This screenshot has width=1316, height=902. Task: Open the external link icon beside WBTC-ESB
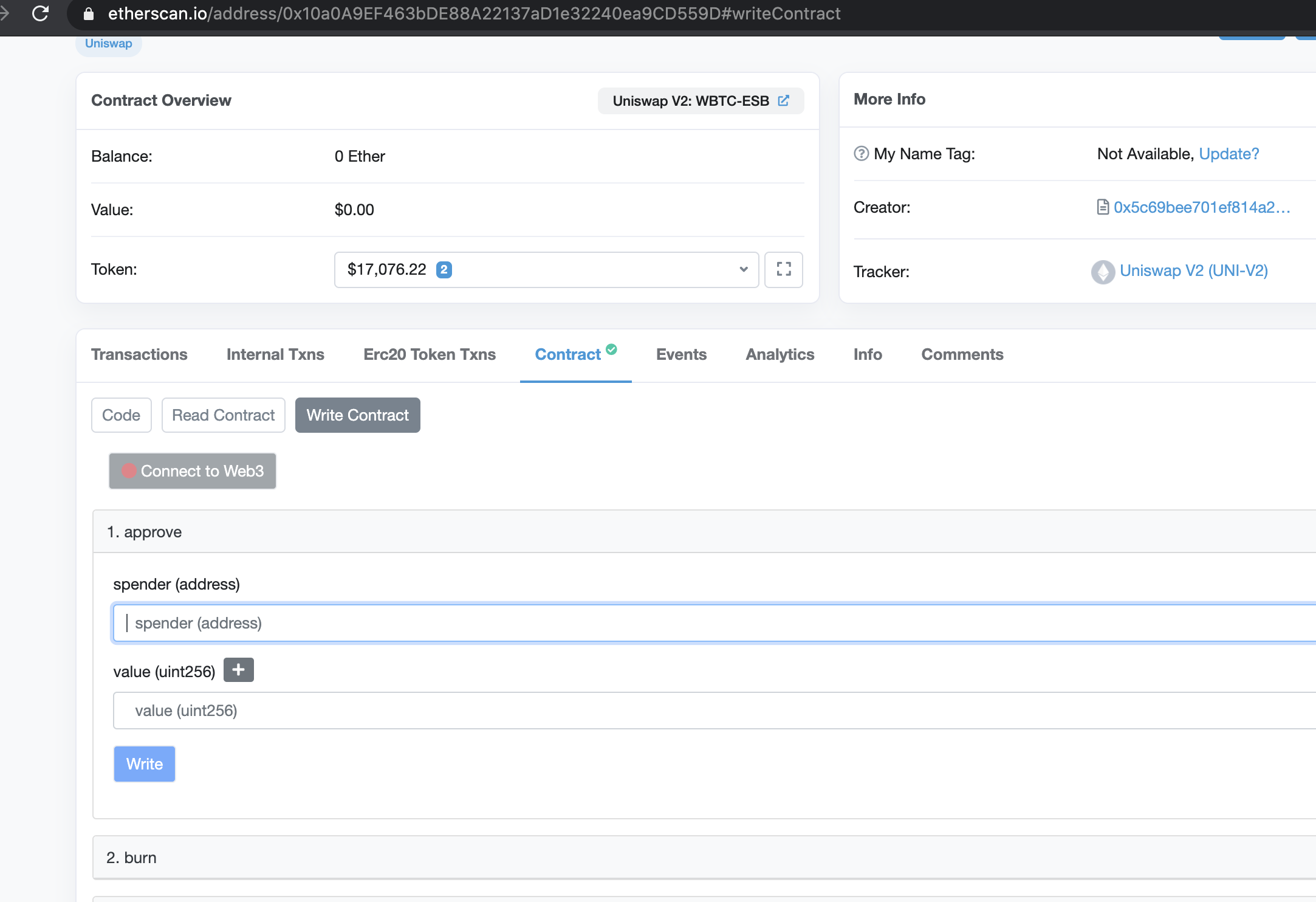tap(784, 101)
